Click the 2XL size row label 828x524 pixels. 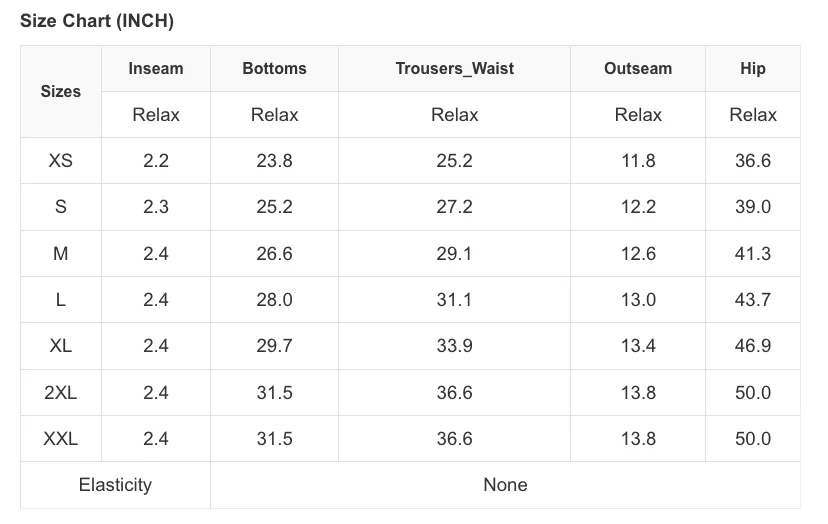61,392
